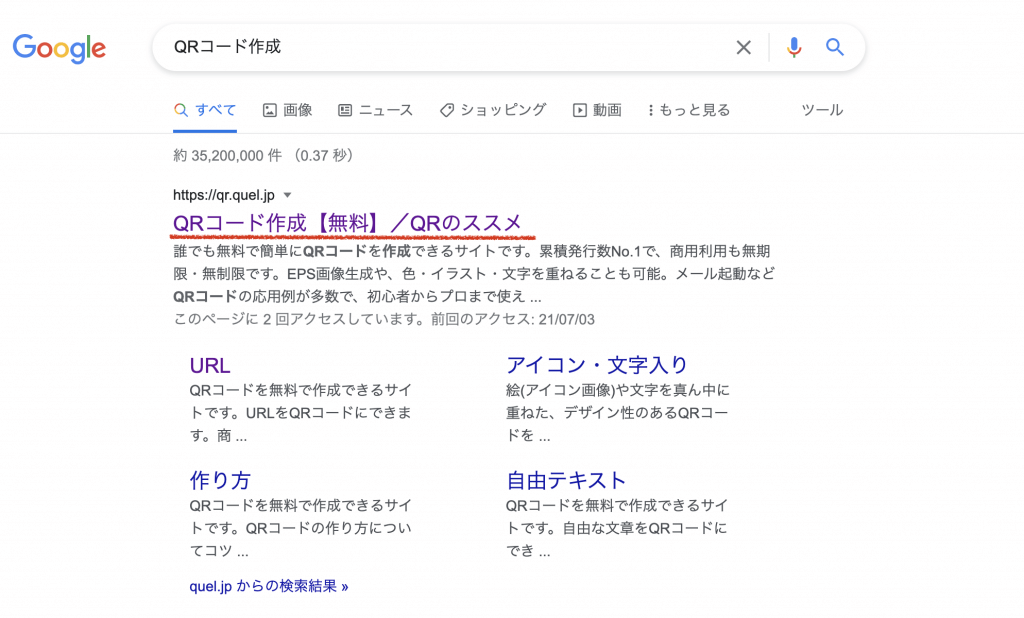Click quel.jp からの検索結果 link
The width and height of the screenshot is (1024, 618).
pyautogui.click(x=268, y=586)
